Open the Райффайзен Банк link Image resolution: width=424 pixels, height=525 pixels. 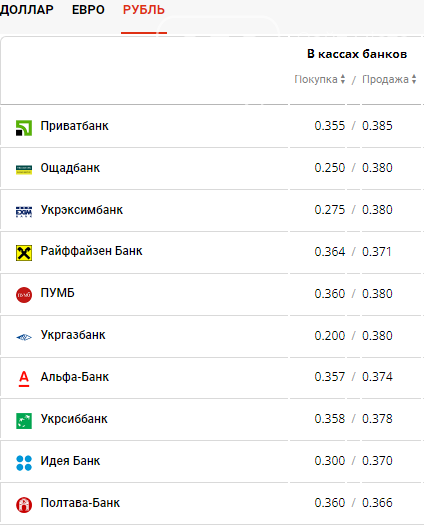pyautogui.click(x=91, y=251)
